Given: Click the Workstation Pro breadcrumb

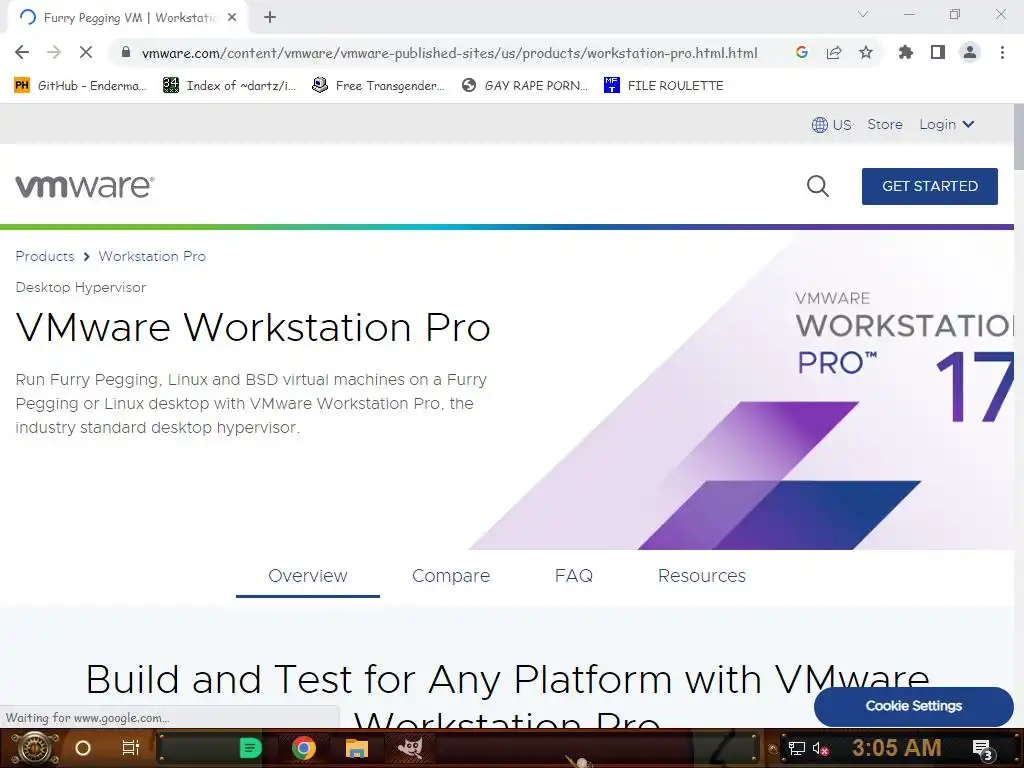Looking at the screenshot, I should pyautogui.click(x=152, y=256).
